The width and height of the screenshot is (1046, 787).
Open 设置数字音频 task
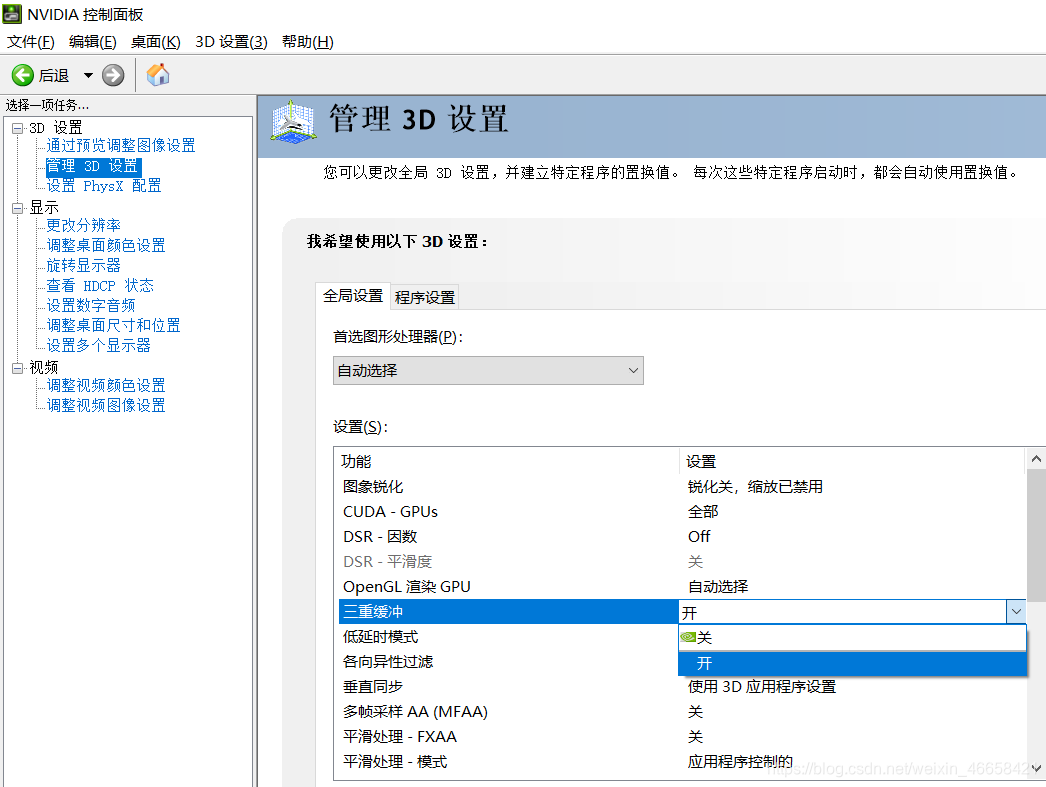pos(91,305)
